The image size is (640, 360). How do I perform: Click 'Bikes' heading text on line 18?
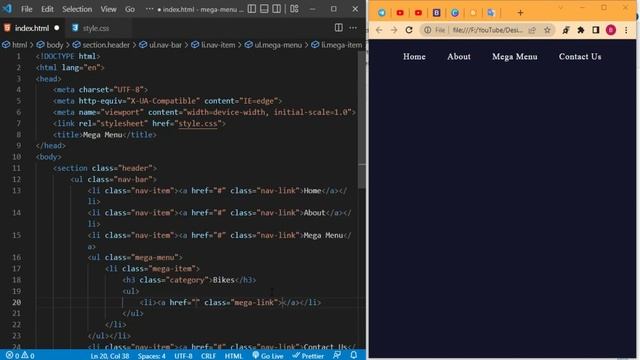(224, 280)
